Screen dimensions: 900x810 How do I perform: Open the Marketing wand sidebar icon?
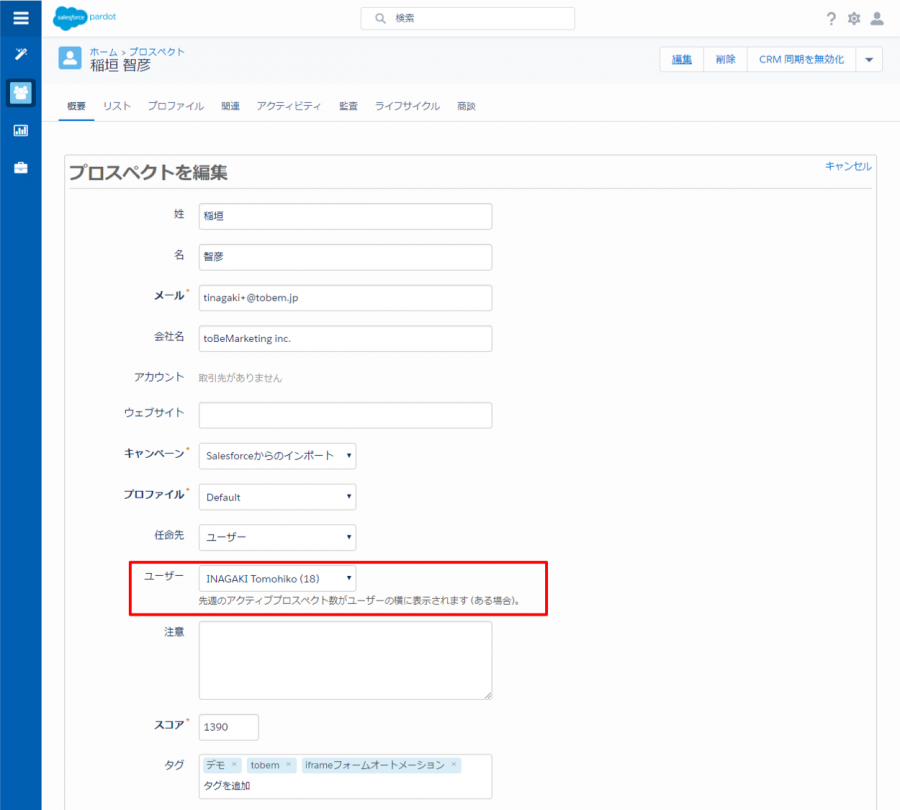pyautogui.click(x=20, y=54)
